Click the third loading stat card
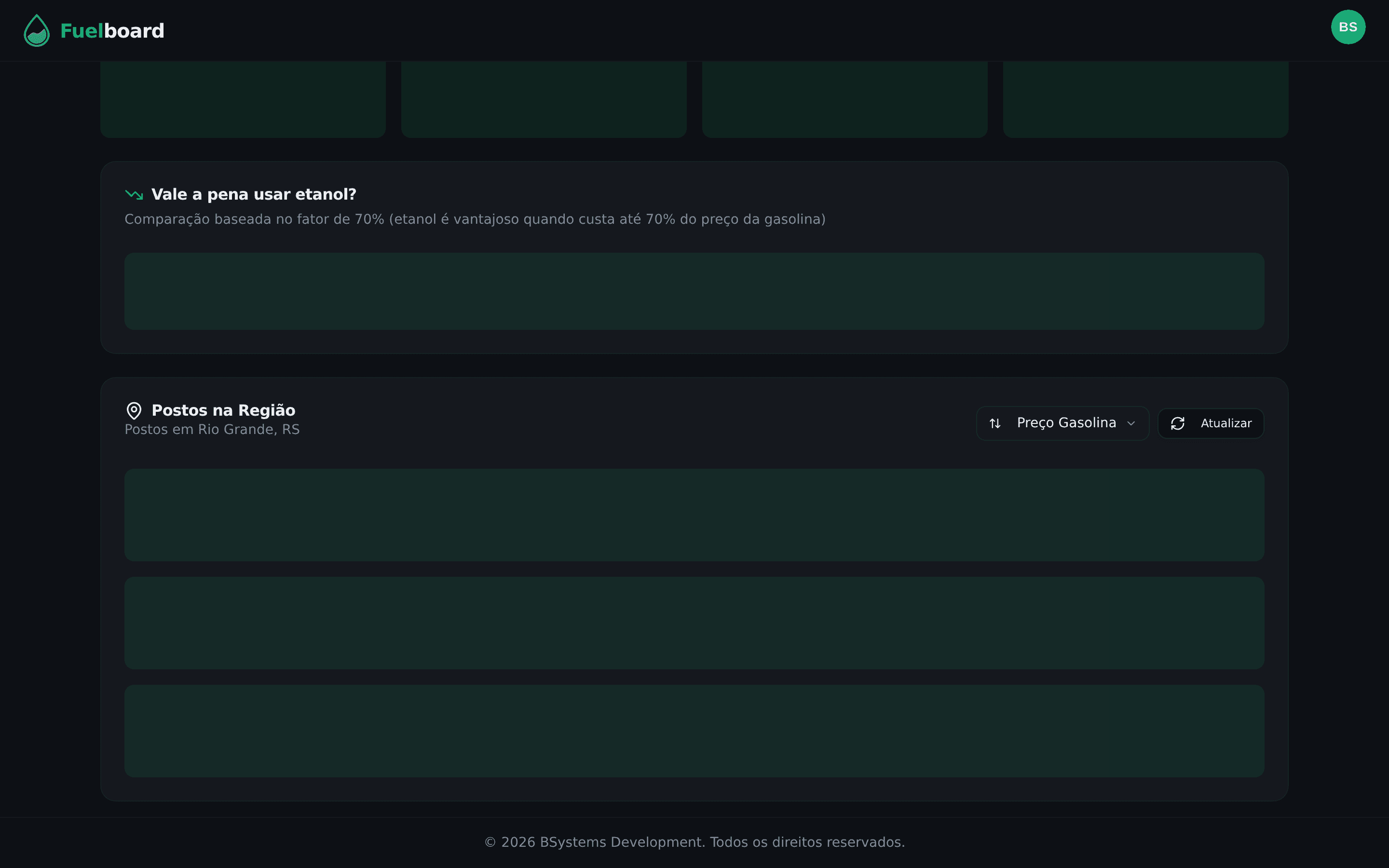 pos(844,99)
